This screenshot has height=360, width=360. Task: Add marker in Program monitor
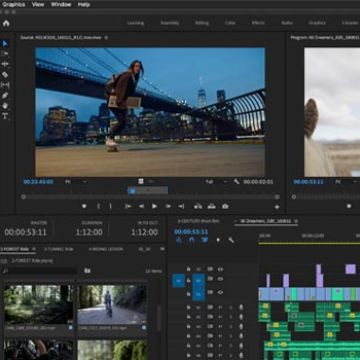coord(349,206)
